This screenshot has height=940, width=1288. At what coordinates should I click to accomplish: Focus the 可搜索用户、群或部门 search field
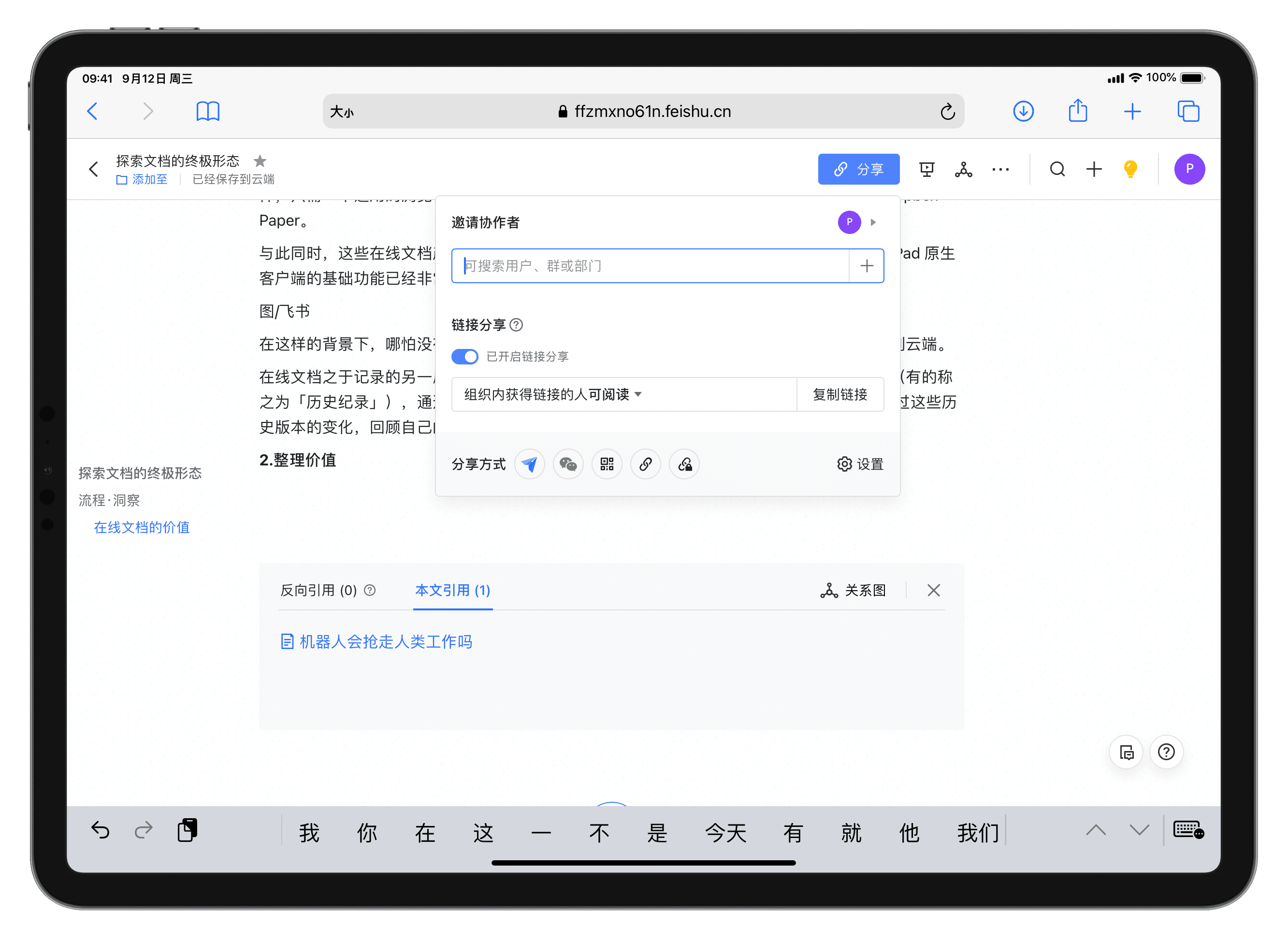[650, 266]
